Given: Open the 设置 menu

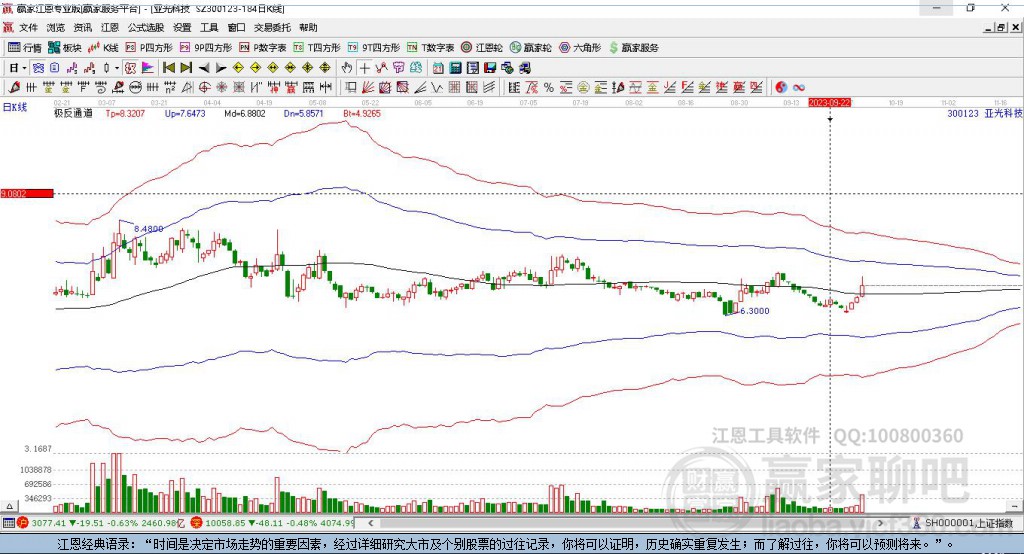Looking at the screenshot, I should point(182,27).
